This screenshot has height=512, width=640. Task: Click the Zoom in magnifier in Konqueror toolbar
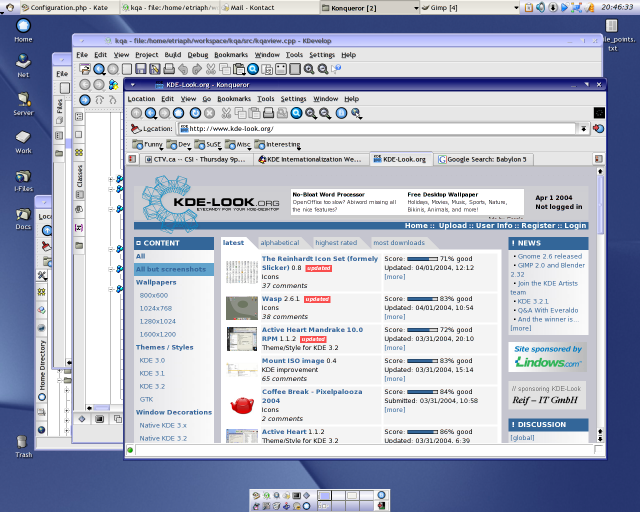coord(311,113)
